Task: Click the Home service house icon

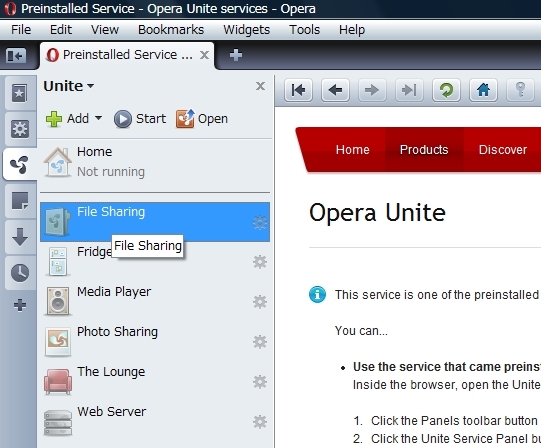Action: 58,162
